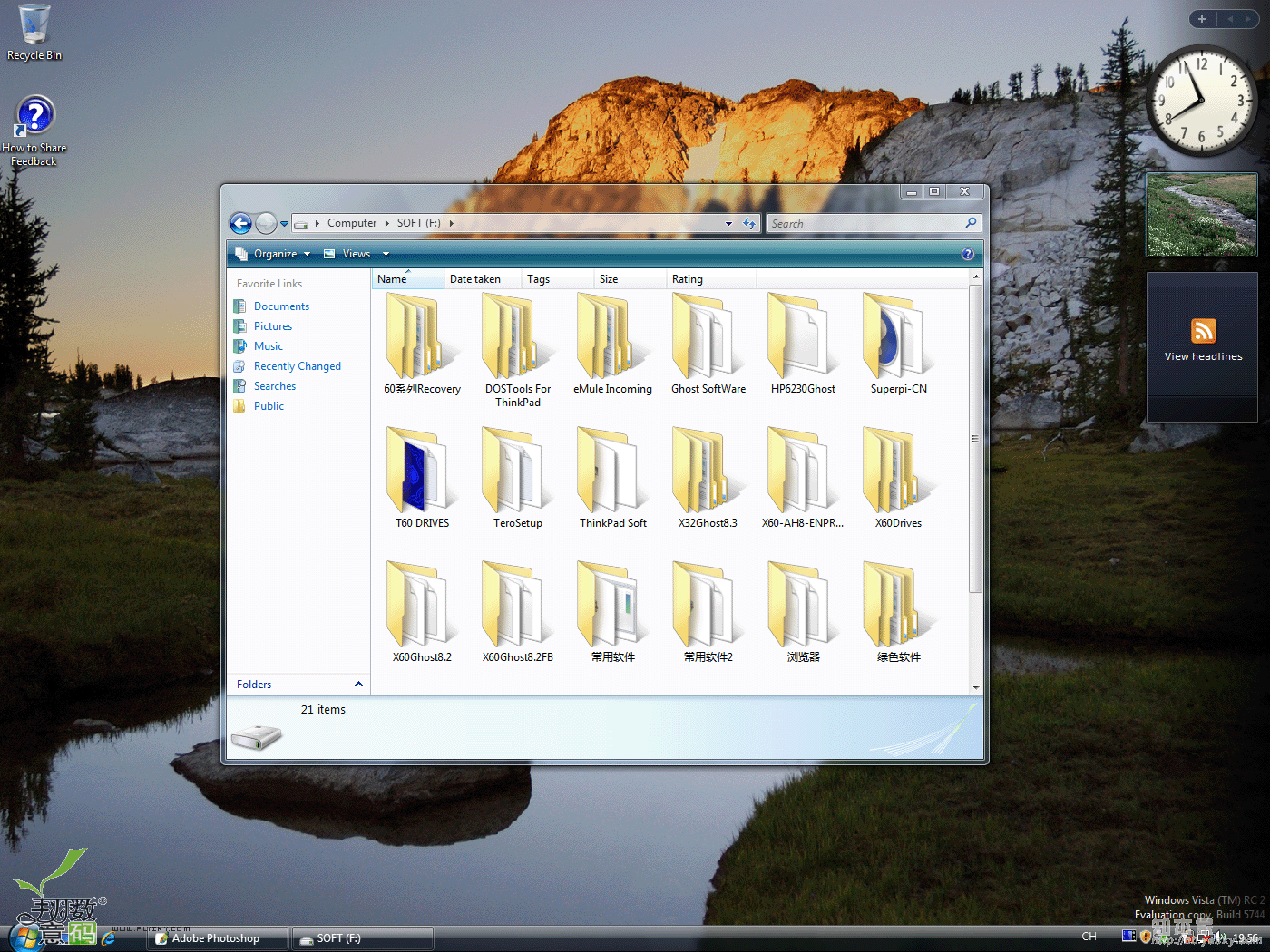Select the ThinkPad Soft folder

coord(612,479)
